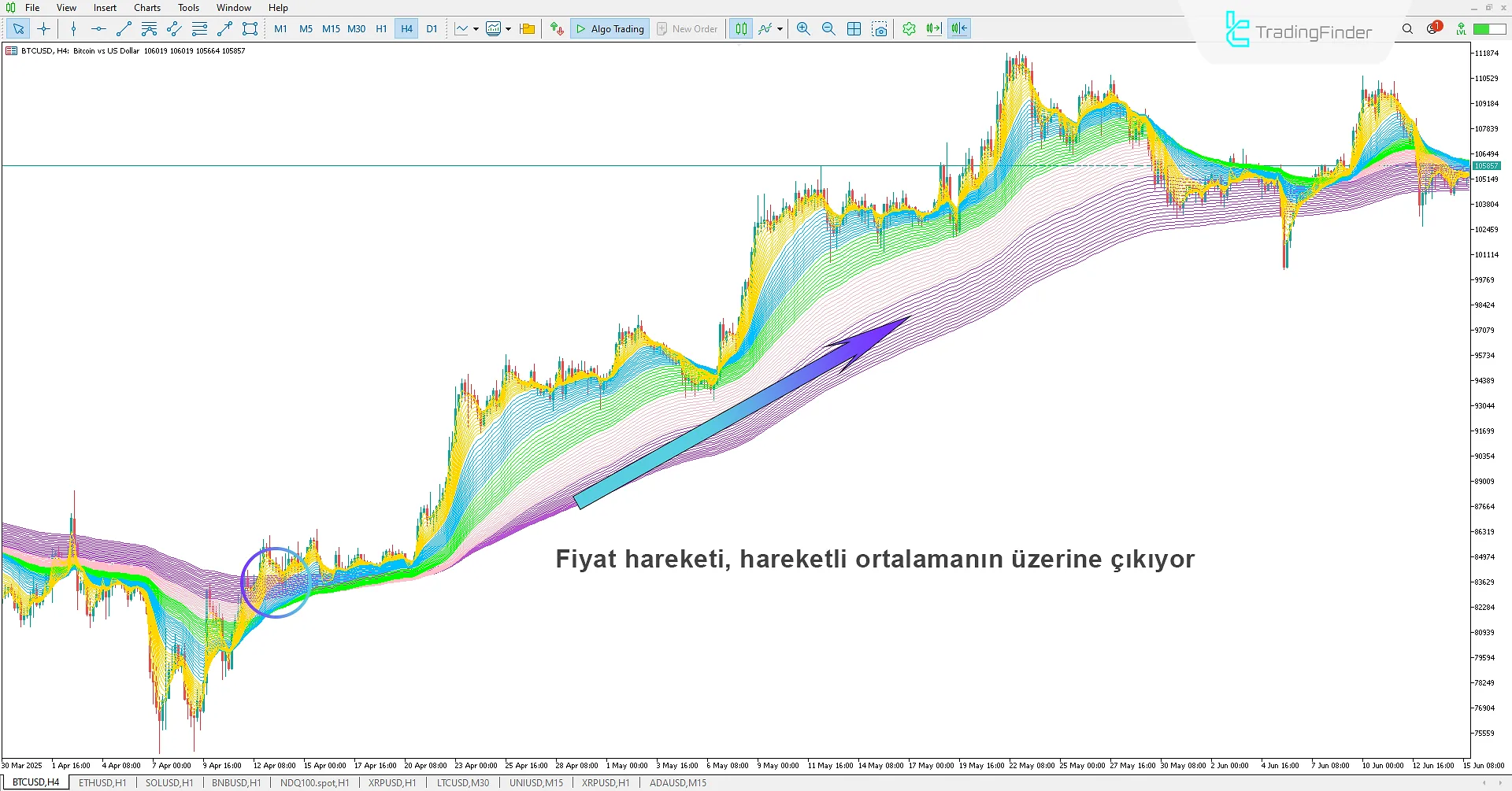Switch to the ETHUSD,H1 chart tab
The width and height of the screenshot is (1512, 791).
(x=102, y=782)
